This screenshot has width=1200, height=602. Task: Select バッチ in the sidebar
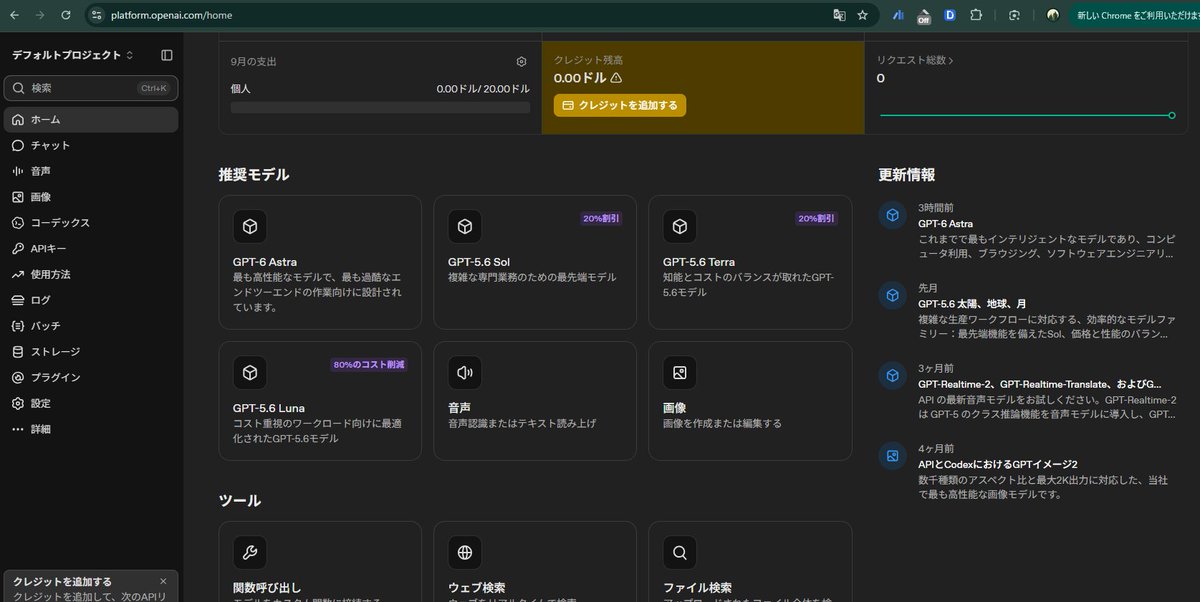[x=91, y=326]
